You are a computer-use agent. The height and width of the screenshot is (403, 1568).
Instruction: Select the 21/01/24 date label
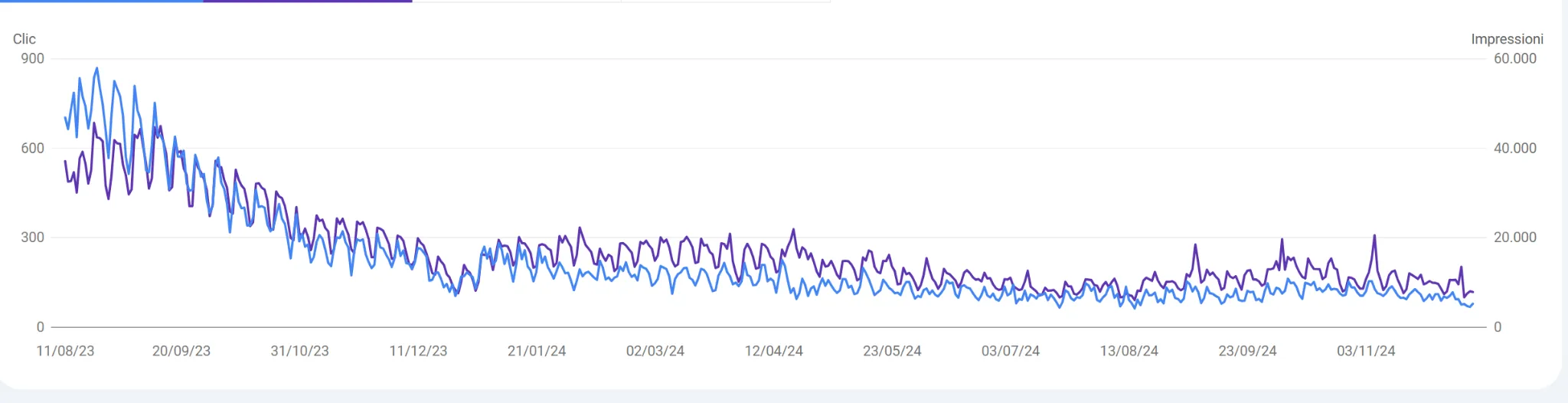536,351
